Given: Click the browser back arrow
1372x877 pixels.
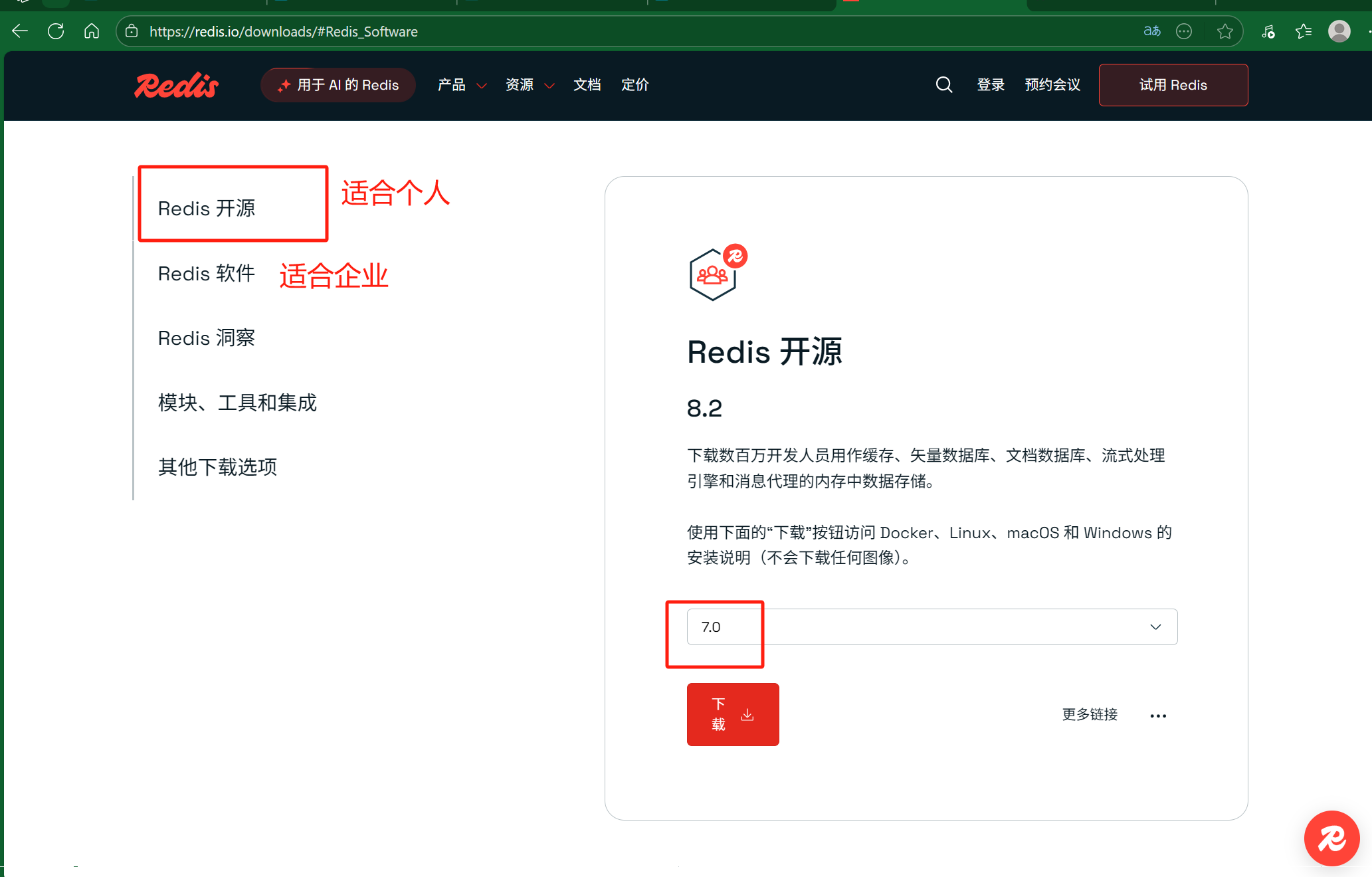Looking at the screenshot, I should (x=20, y=31).
